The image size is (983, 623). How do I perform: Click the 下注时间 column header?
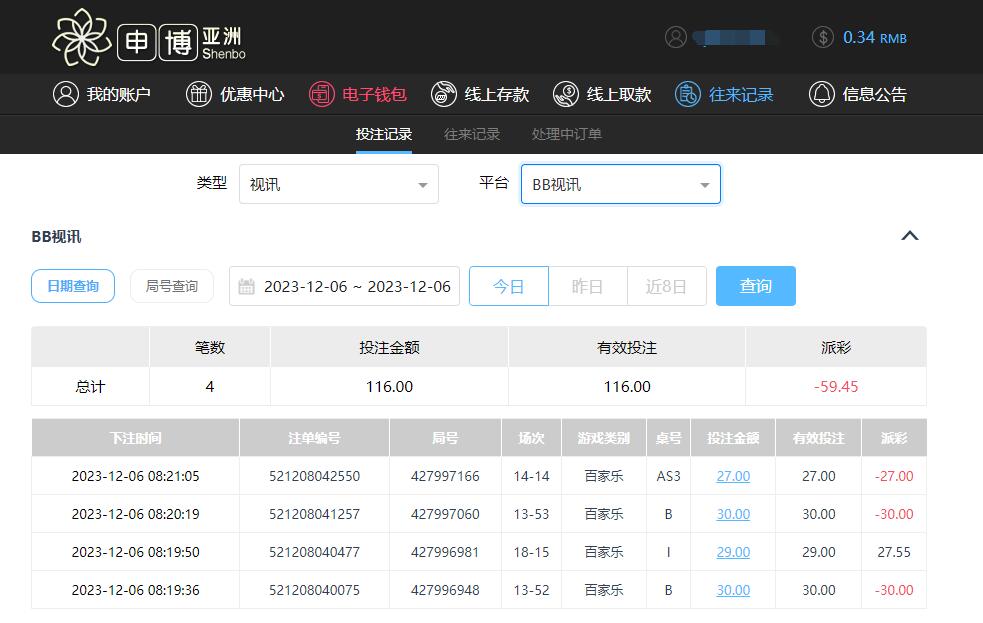(x=135, y=437)
